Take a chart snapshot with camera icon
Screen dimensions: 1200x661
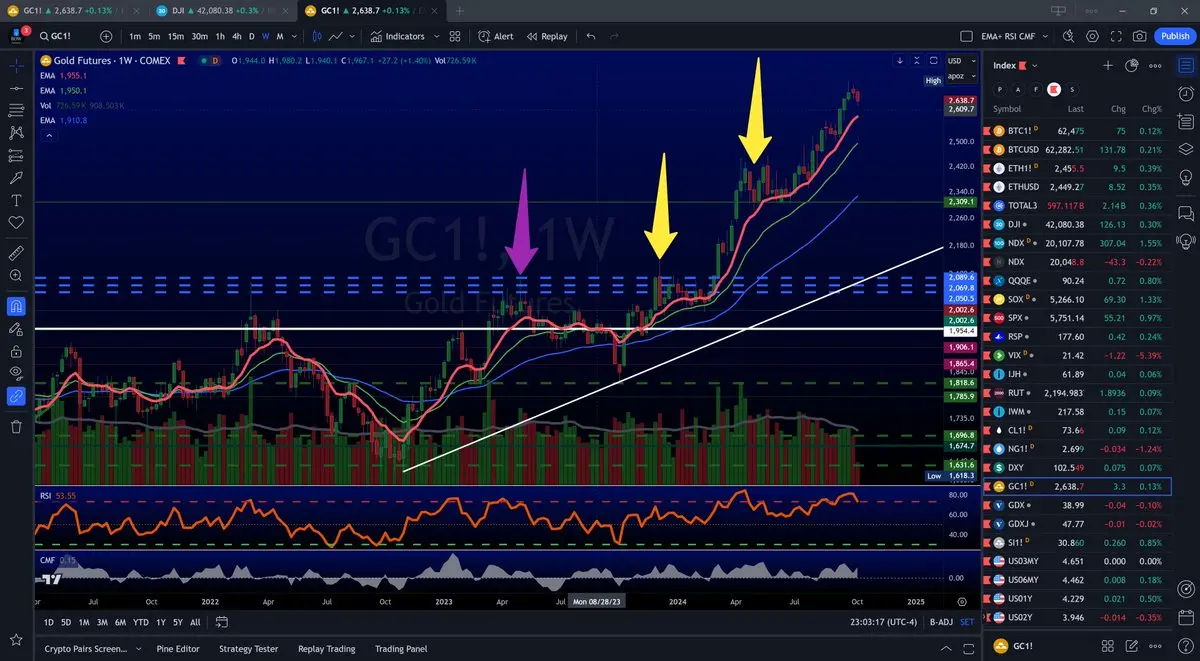click(x=1140, y=36)
